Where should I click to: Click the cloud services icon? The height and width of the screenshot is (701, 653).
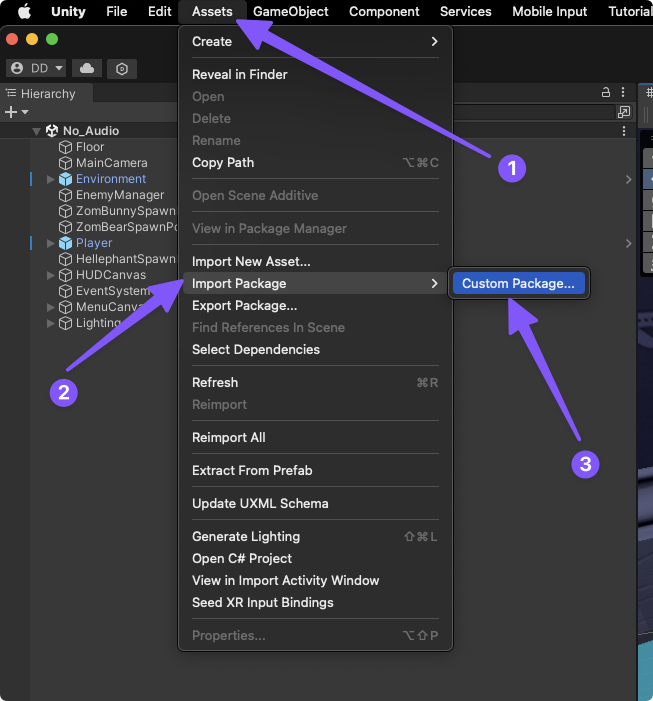(87, 68)
